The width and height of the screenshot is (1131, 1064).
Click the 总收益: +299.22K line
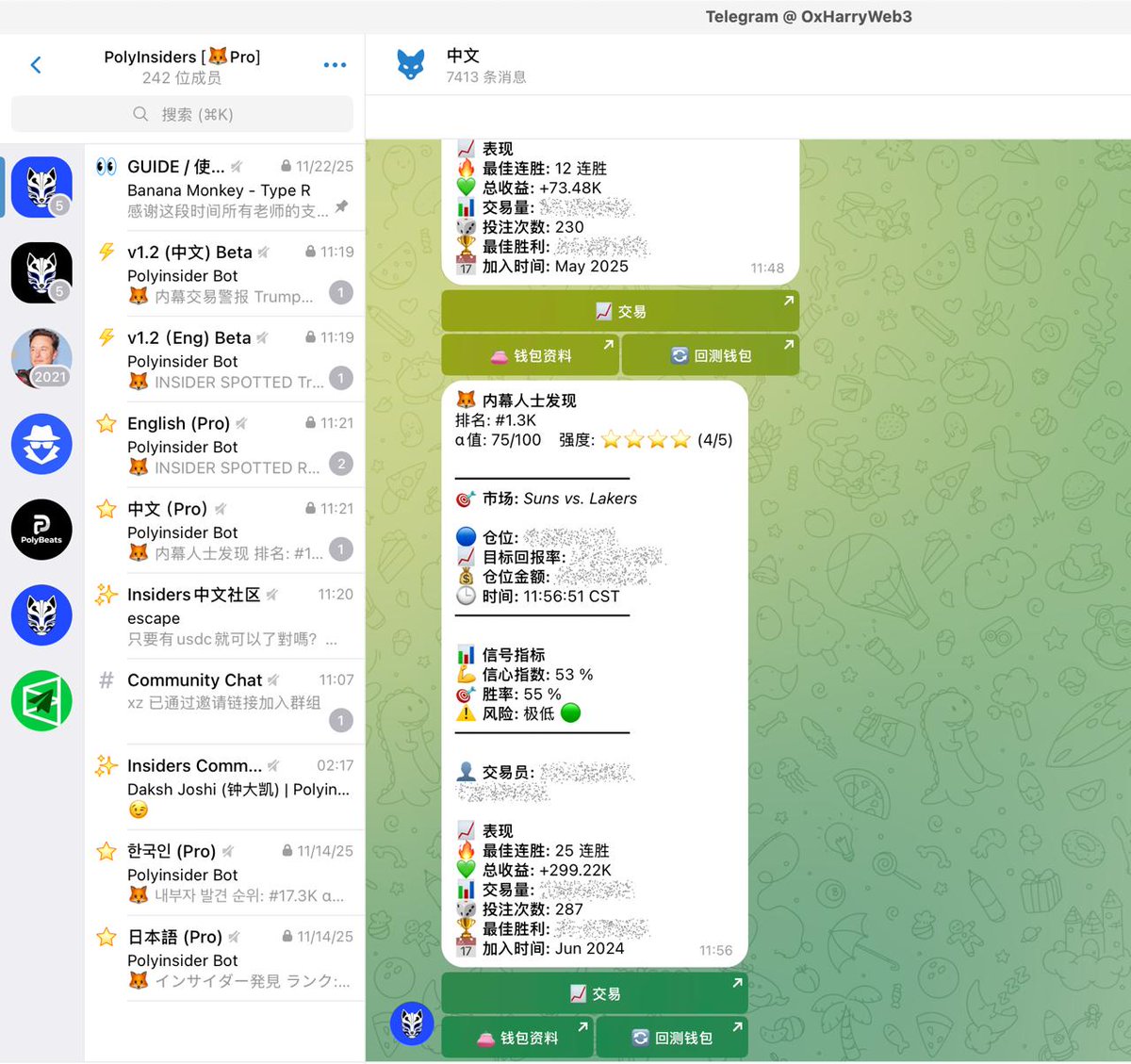(x=533, y=870)
